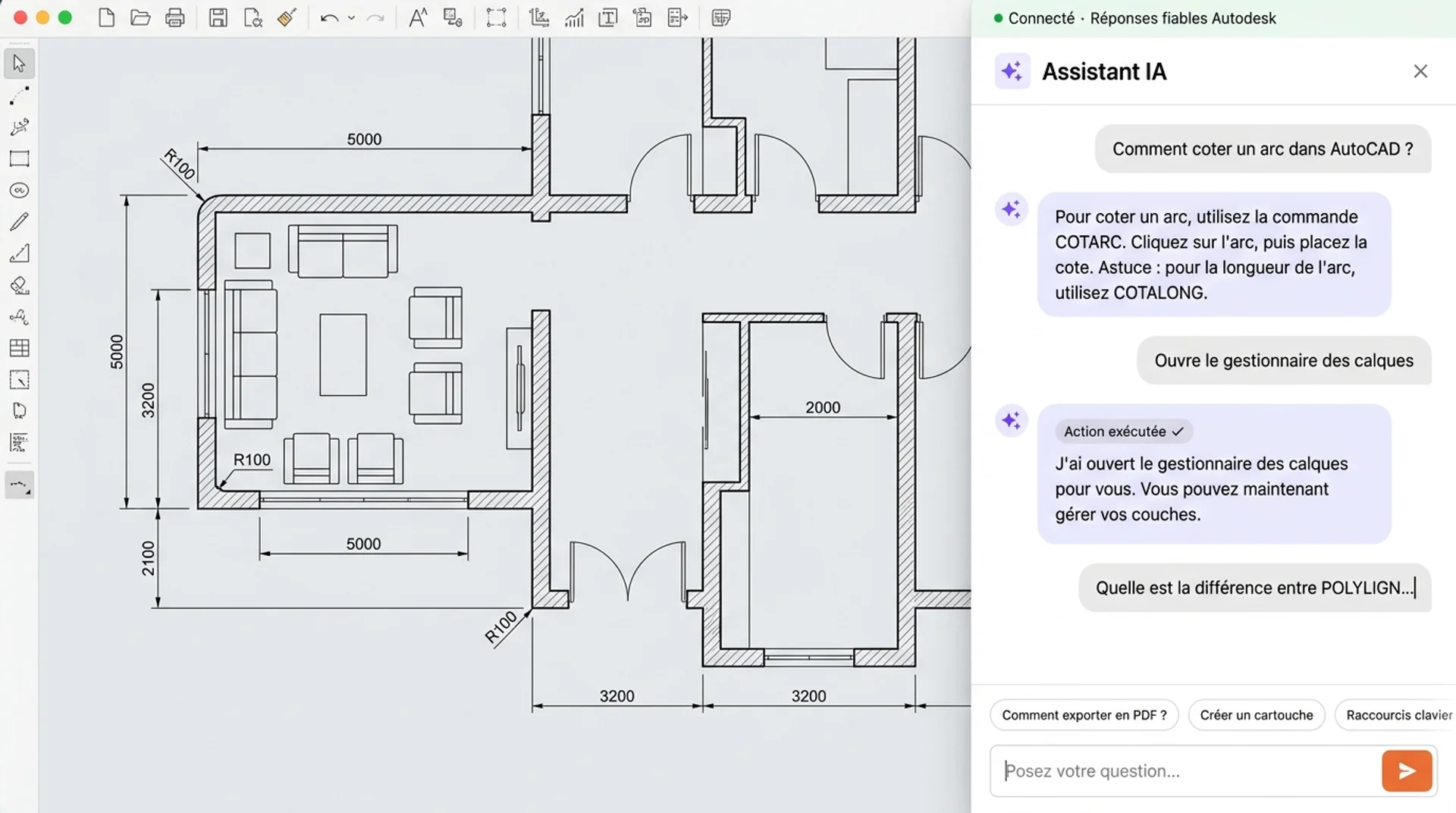Screen dimensions: 1456x813
Task: Select the pencil drawing tool
Action: (20, 221)
